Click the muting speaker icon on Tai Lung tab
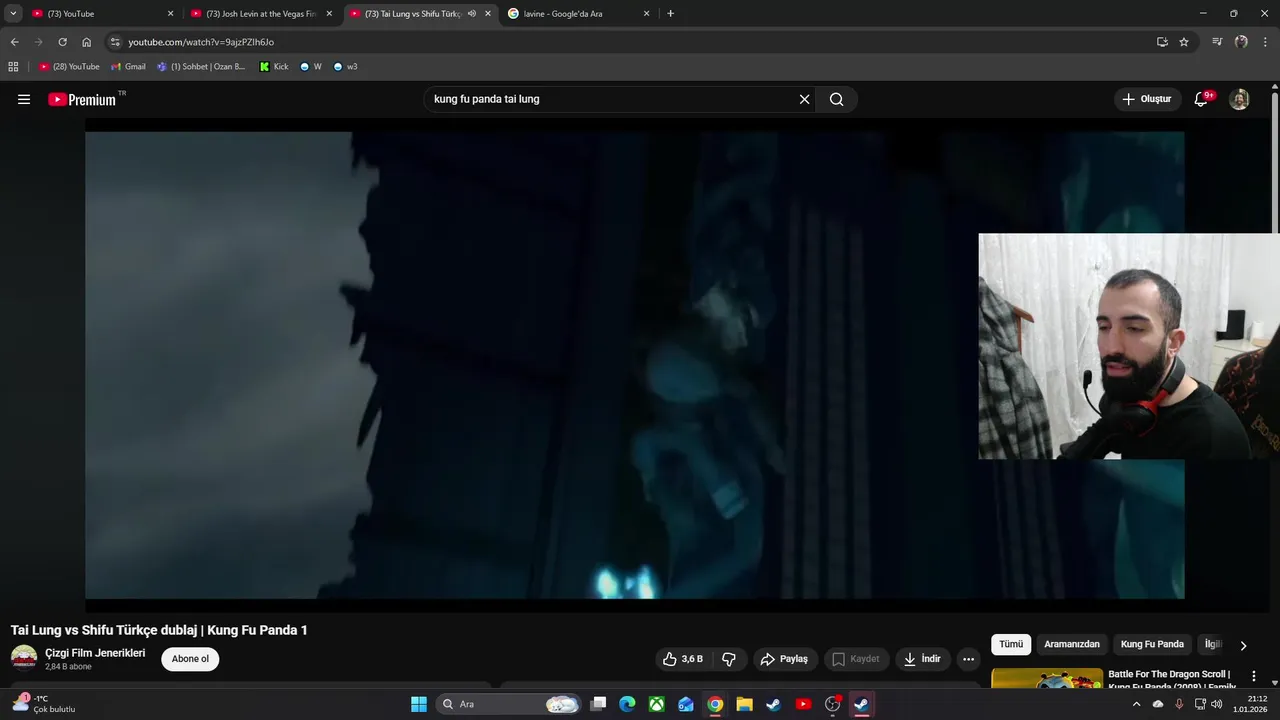This screenshot has width=1280, height=720. coord(472,14)
